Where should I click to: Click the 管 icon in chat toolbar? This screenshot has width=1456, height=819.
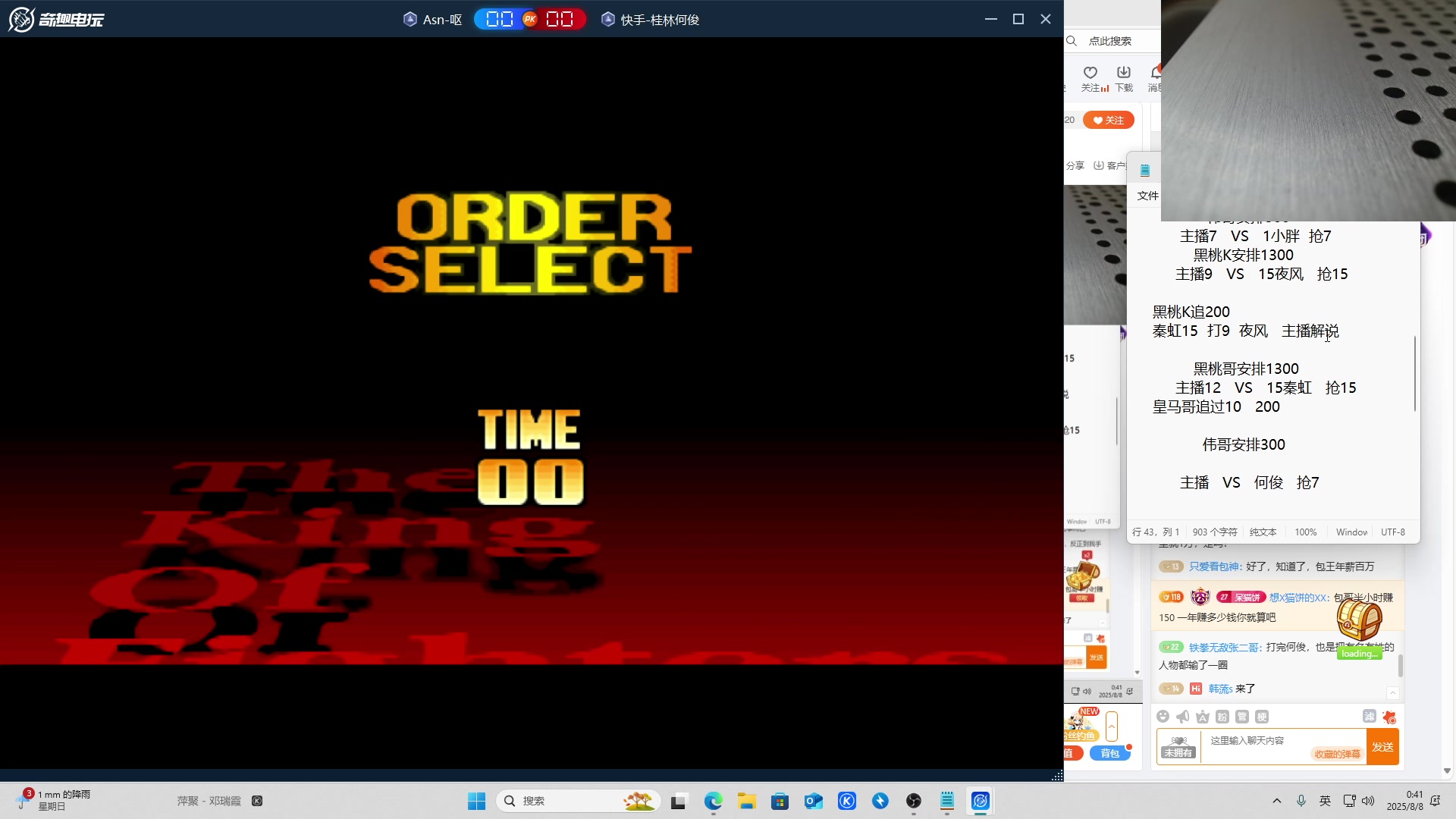coord(1242,717)
